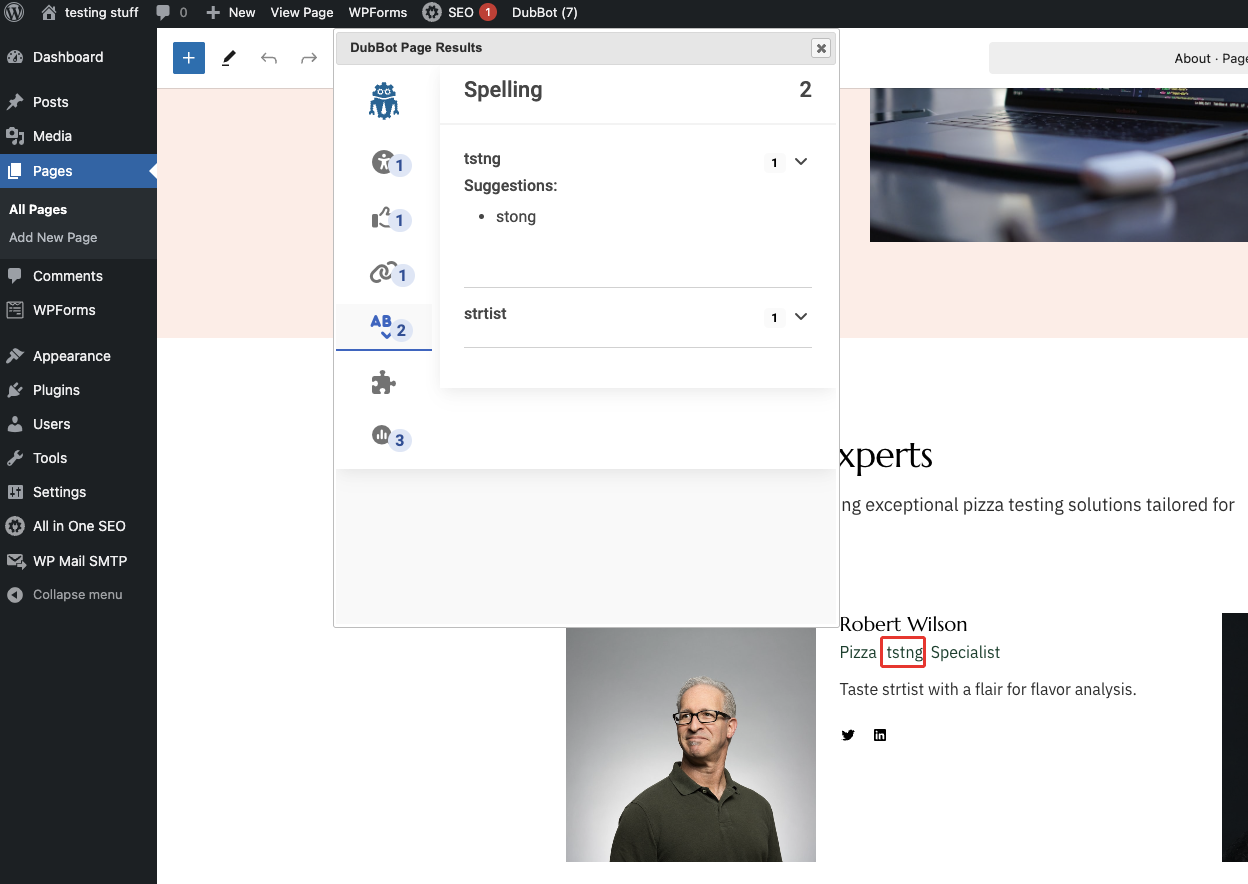Image resolution: width=1248 pixels, height=884 pixels.
Task: Click the undo arrow in the editor
Action: tap(269, 58)
